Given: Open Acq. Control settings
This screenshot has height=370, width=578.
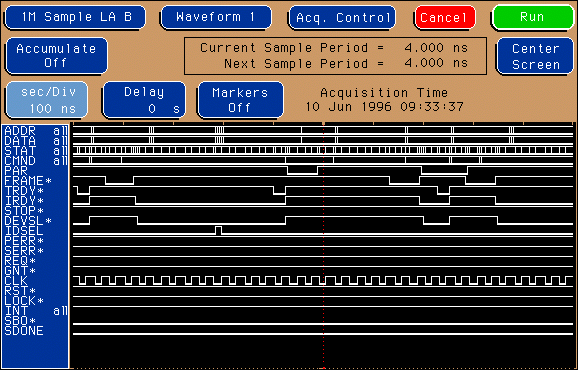Looking at the screenshot, I should 342,17.
